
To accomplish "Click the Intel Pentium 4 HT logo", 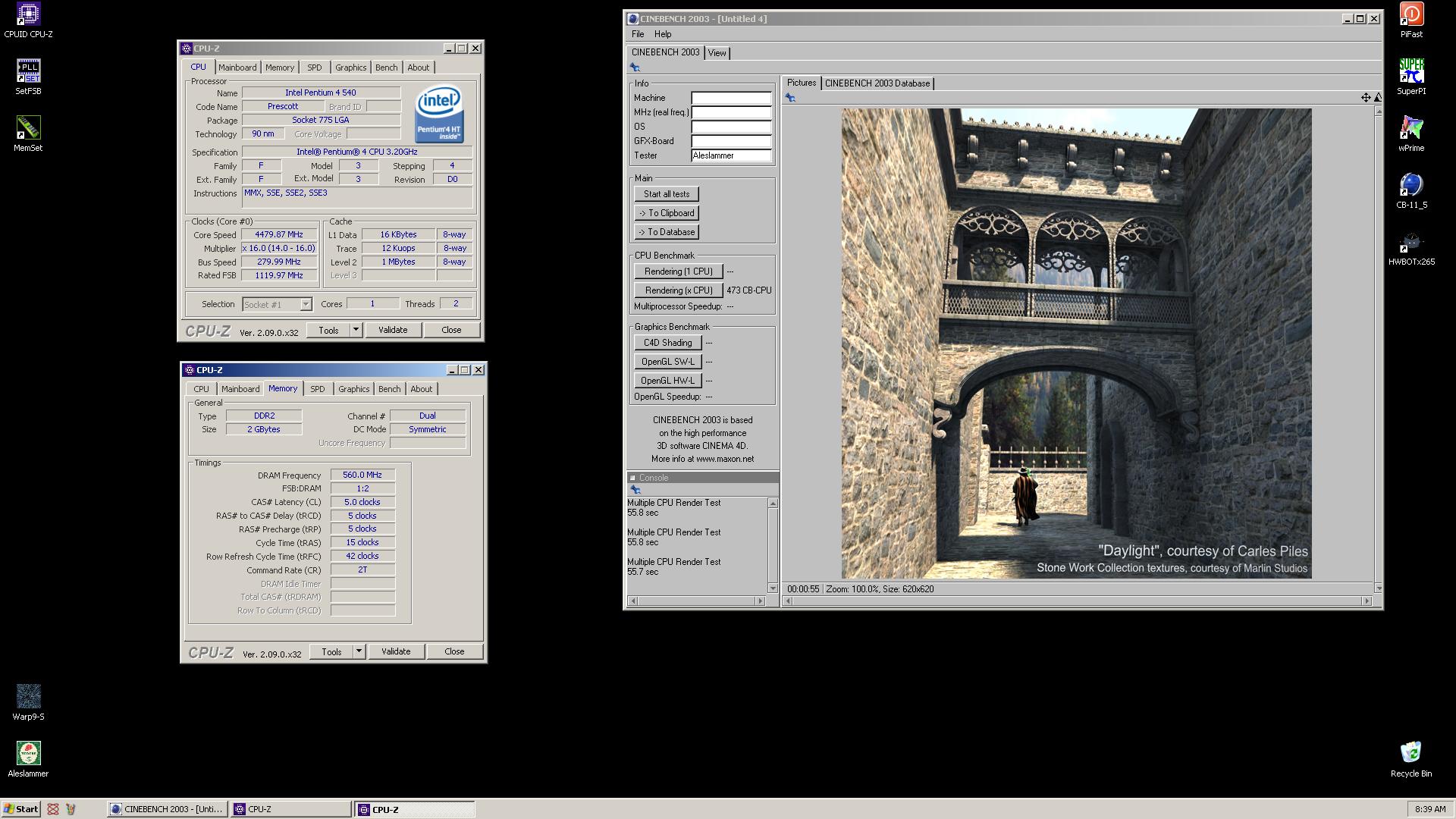I will [x=439, y=114].
